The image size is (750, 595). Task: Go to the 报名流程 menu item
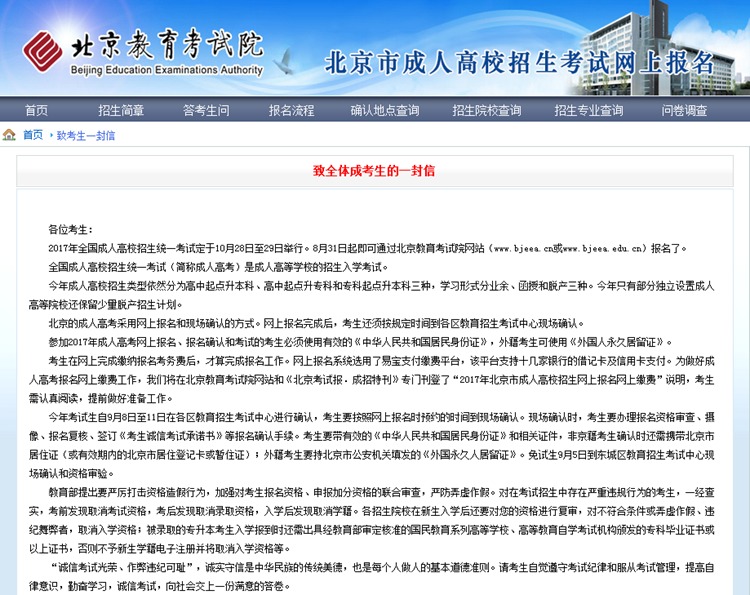292,110
